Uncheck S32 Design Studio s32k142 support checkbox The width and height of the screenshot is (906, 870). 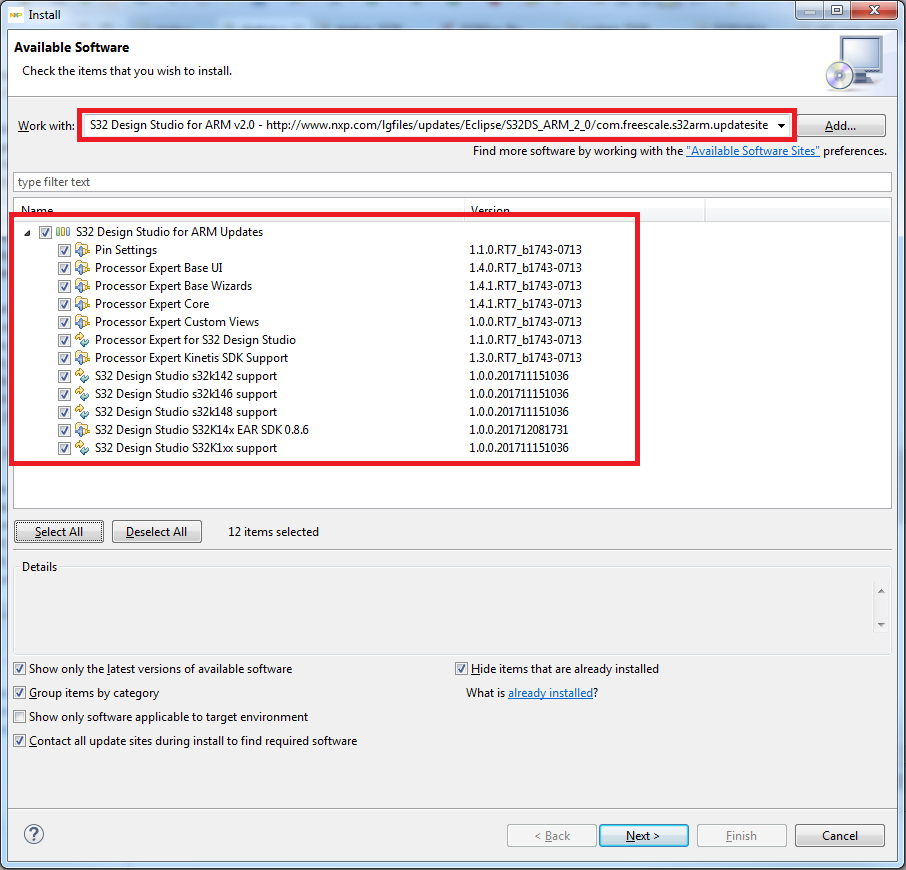pyautogui.click(x=64, y=376)
